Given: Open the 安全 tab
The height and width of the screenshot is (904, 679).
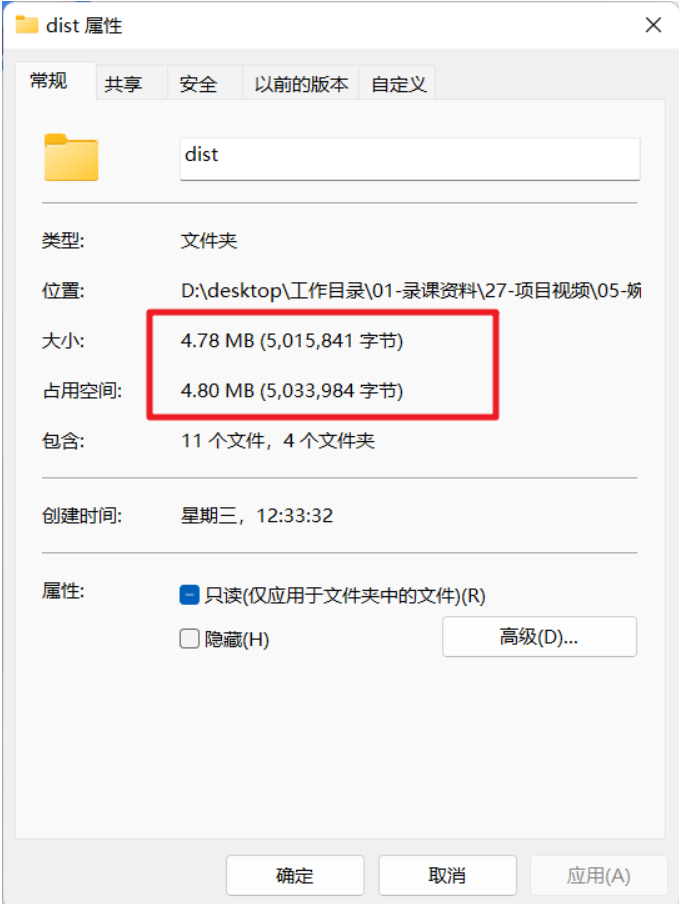Looking at the screenshot, I should click(198, 84).
